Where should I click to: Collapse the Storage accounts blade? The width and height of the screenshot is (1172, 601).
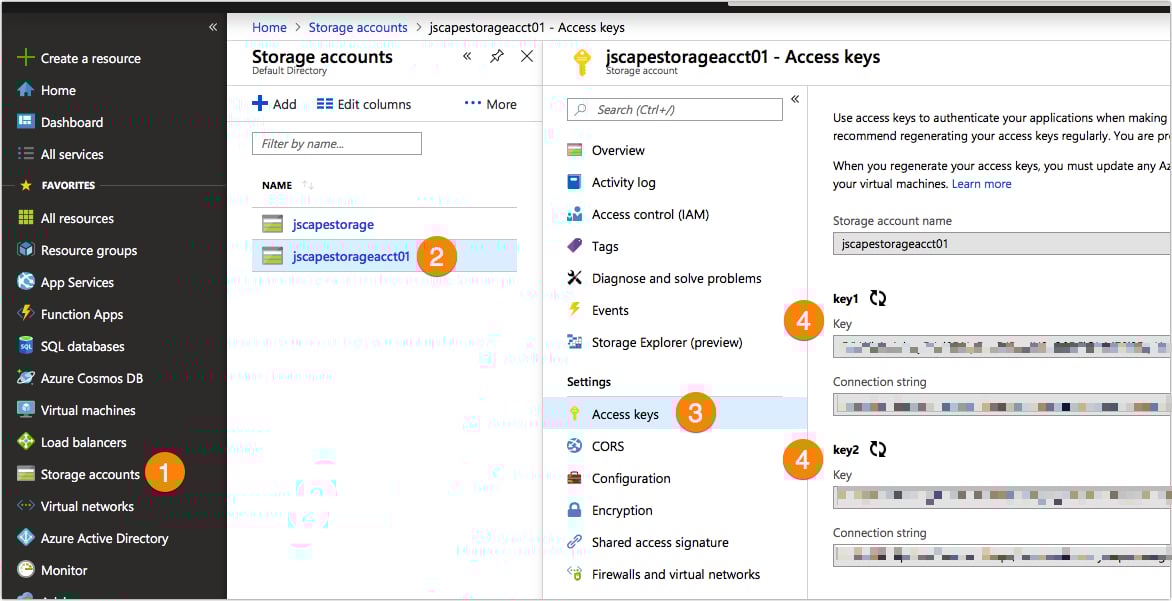point(467,58)
